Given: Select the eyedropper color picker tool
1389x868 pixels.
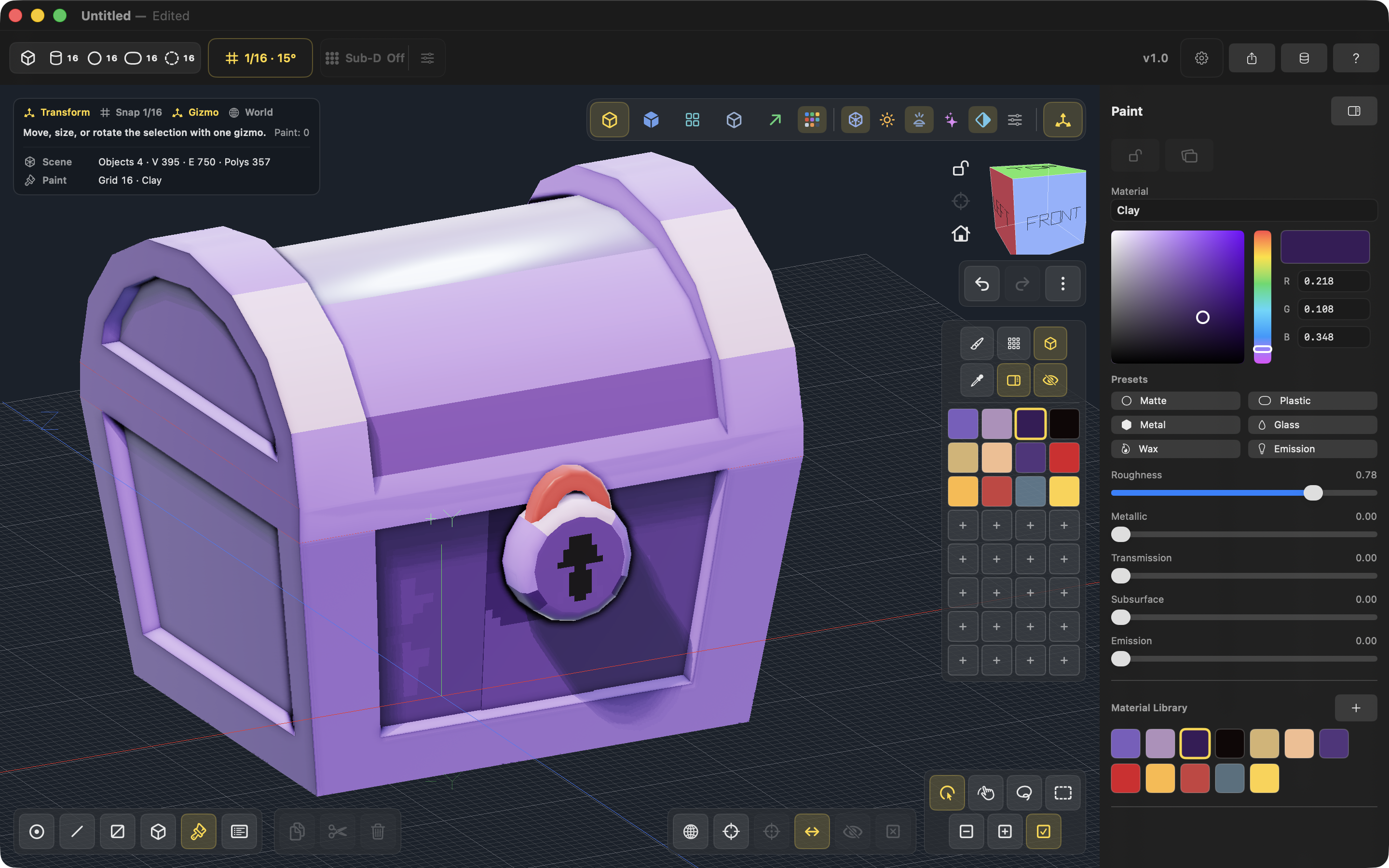Looking at the screenshot, I should (977, 380).
